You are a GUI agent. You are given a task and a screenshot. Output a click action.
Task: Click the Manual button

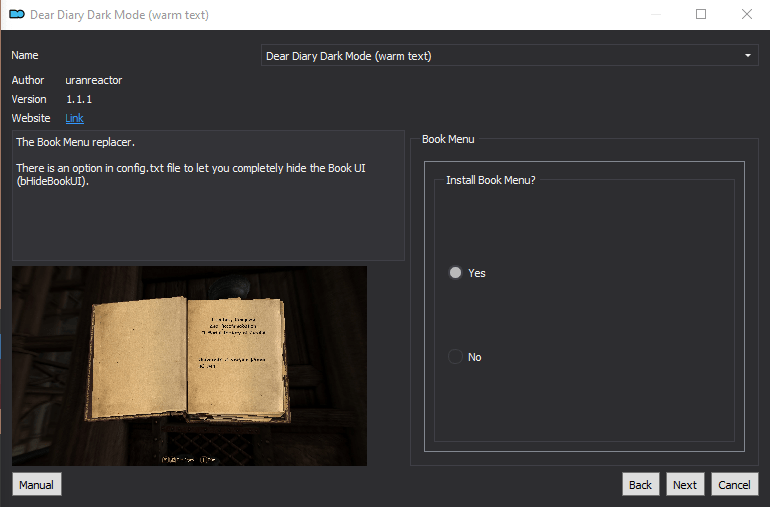tap(37, 484)
